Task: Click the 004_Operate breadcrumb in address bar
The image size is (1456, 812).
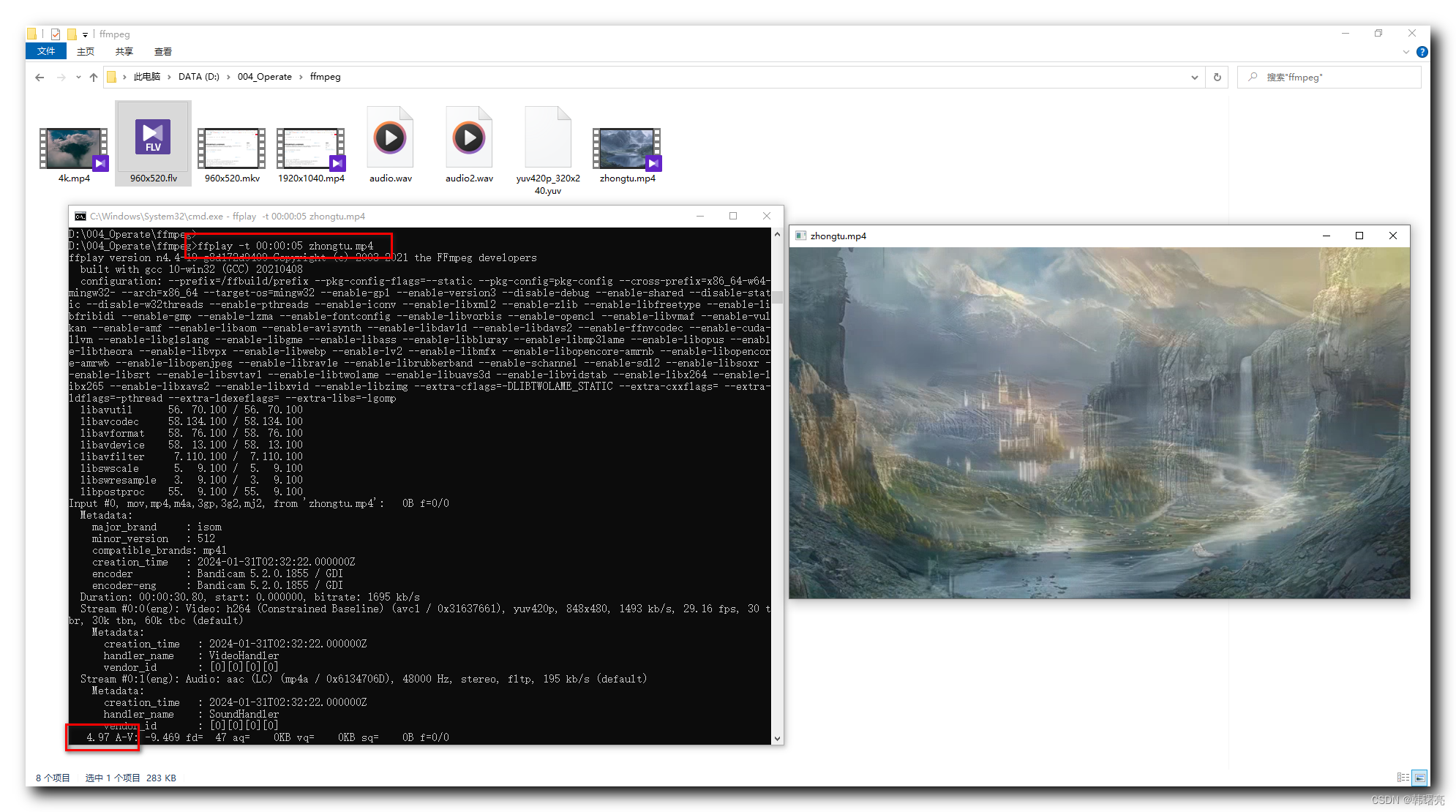Action: [x=264, y=77]
